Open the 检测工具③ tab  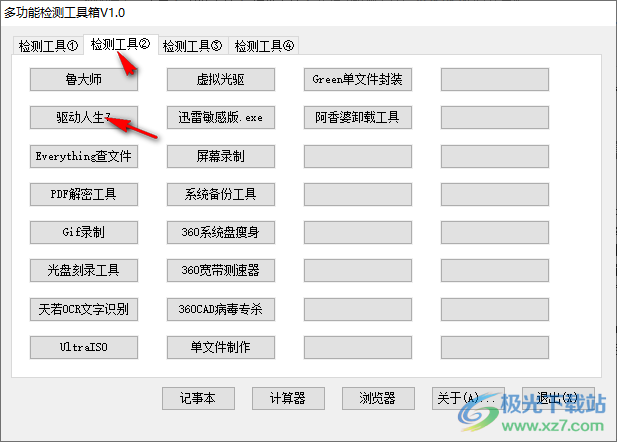pos(192,46)
